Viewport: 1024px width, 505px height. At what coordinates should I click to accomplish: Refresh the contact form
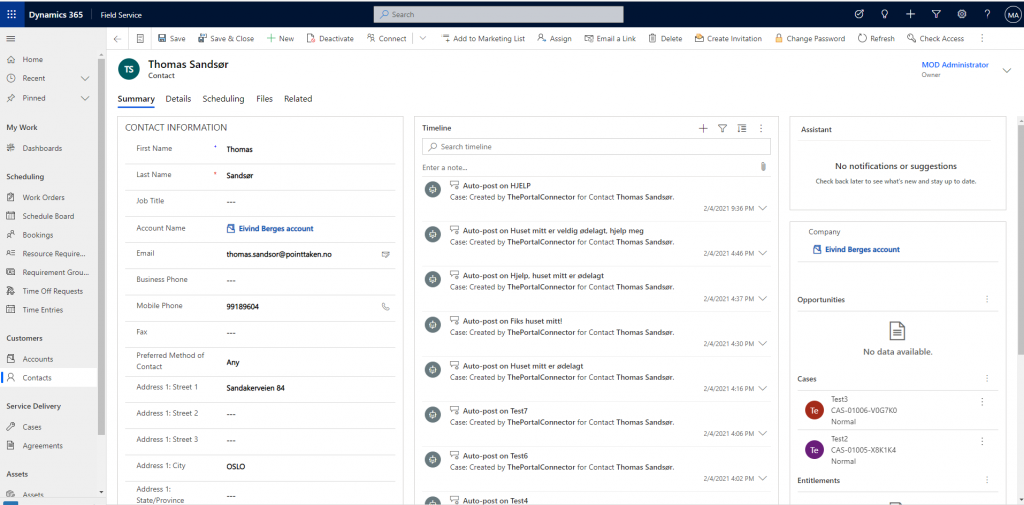(876, 39)
